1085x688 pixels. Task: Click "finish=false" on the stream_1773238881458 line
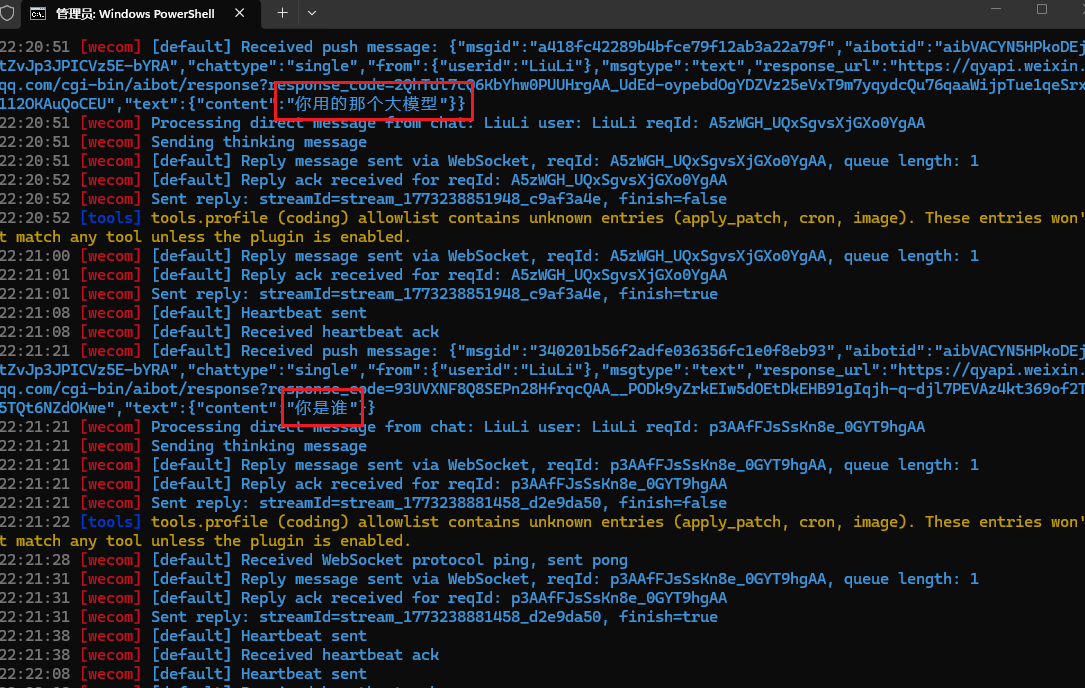(673, 503)
